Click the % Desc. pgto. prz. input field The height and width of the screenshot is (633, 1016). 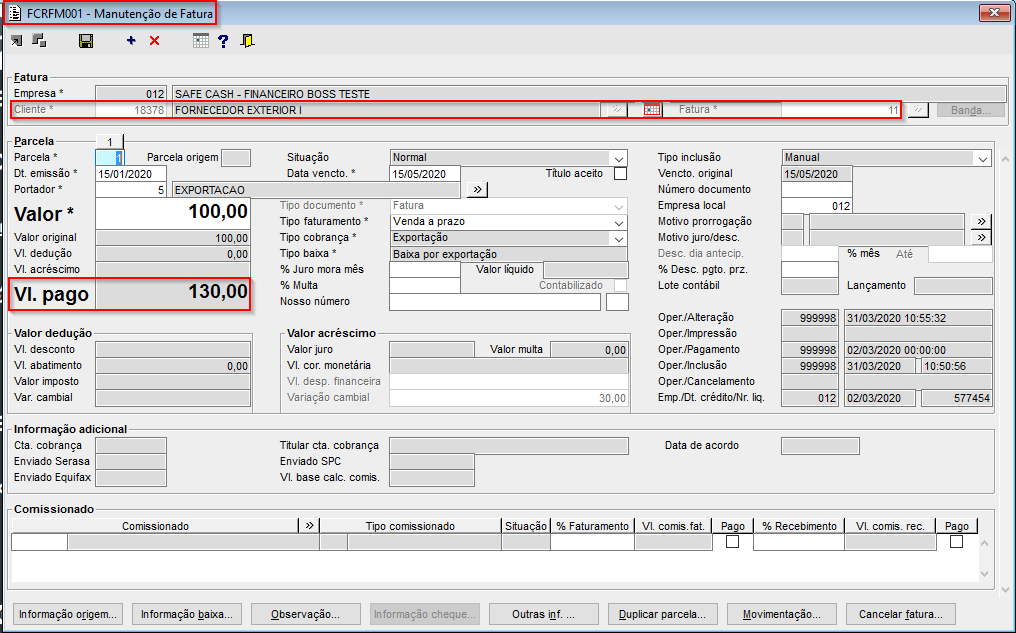point(810,270)
